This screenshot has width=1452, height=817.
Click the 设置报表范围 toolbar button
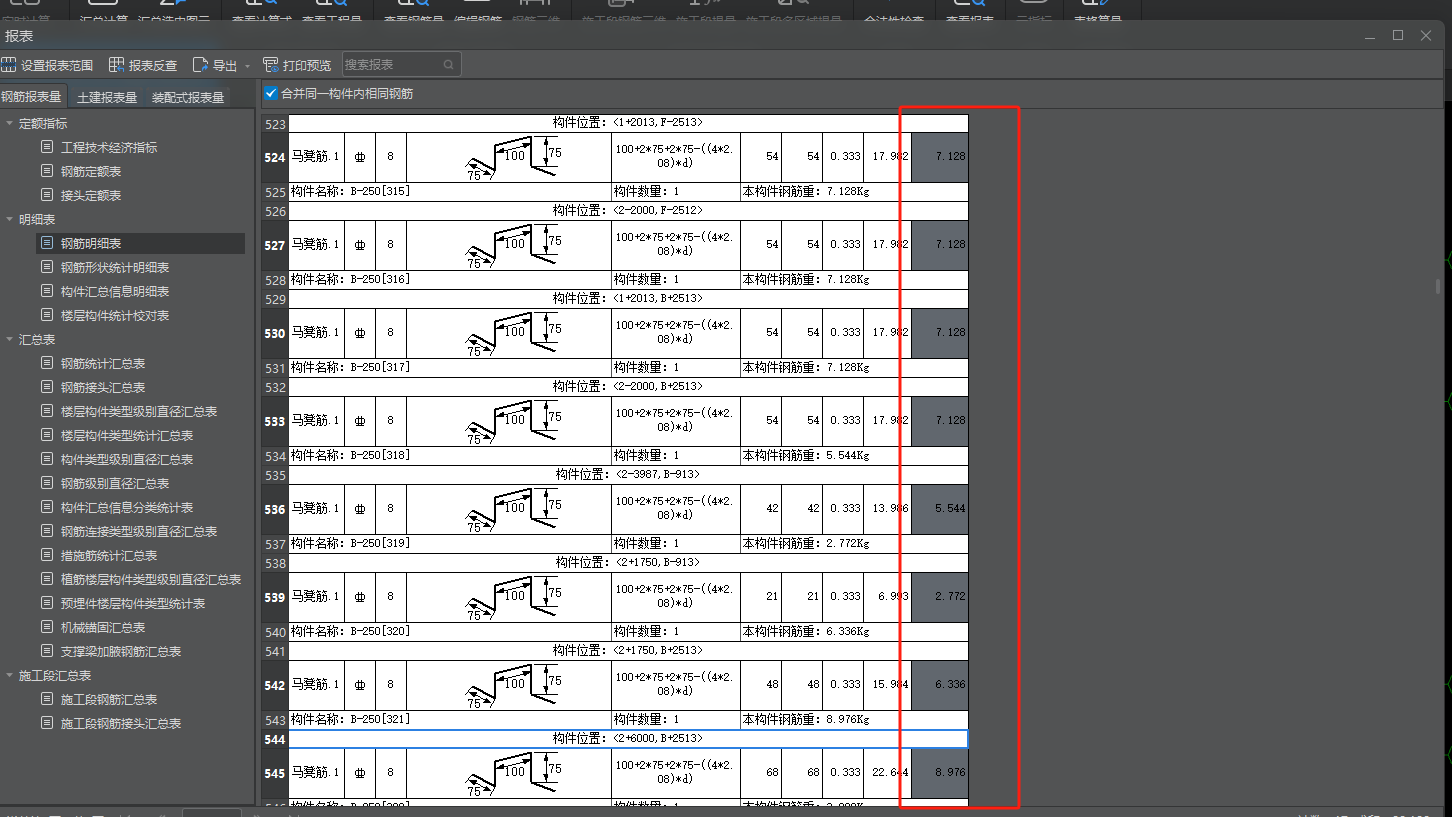tap(48, 65)
